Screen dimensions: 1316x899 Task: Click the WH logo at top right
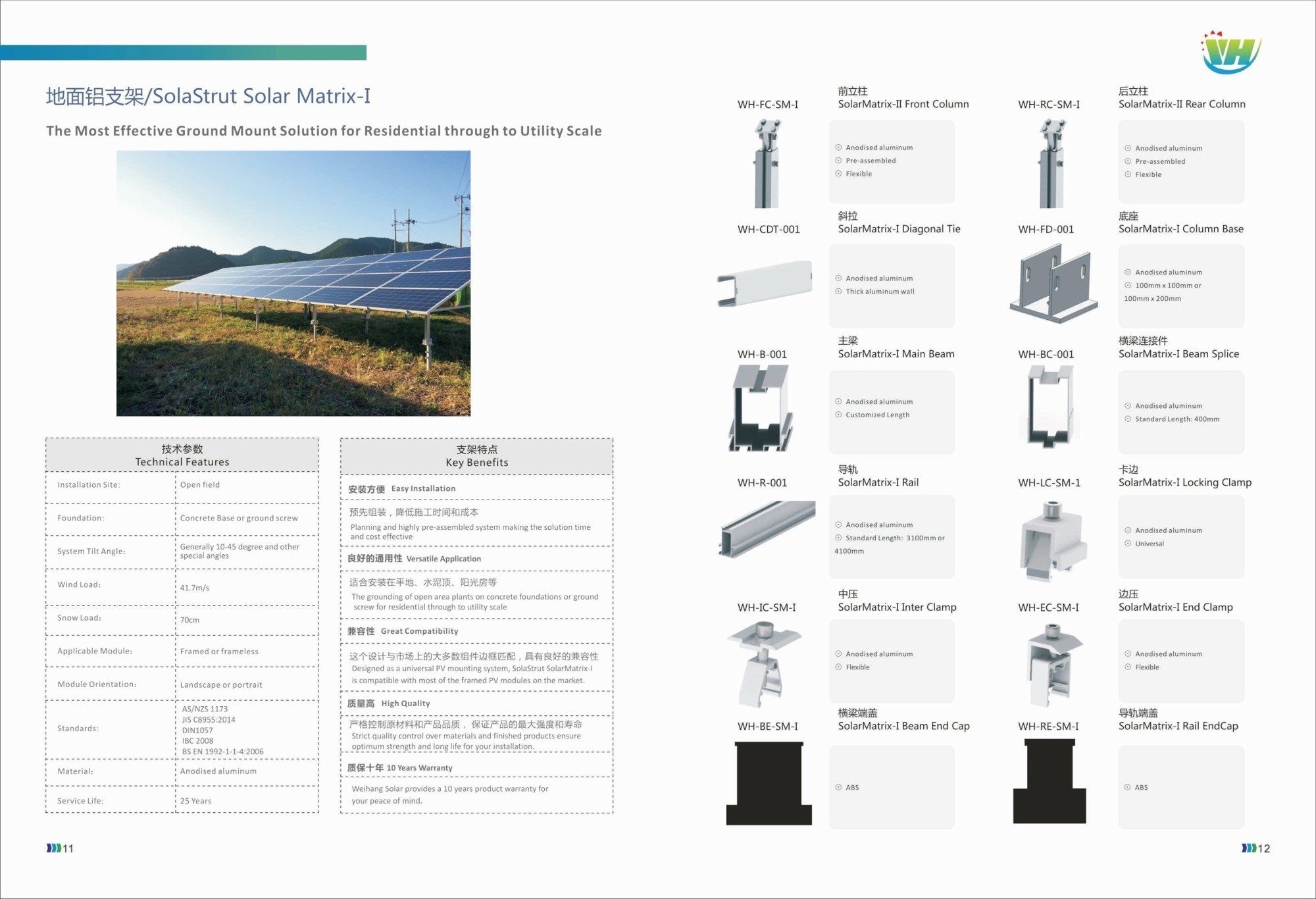point(1231,52)
